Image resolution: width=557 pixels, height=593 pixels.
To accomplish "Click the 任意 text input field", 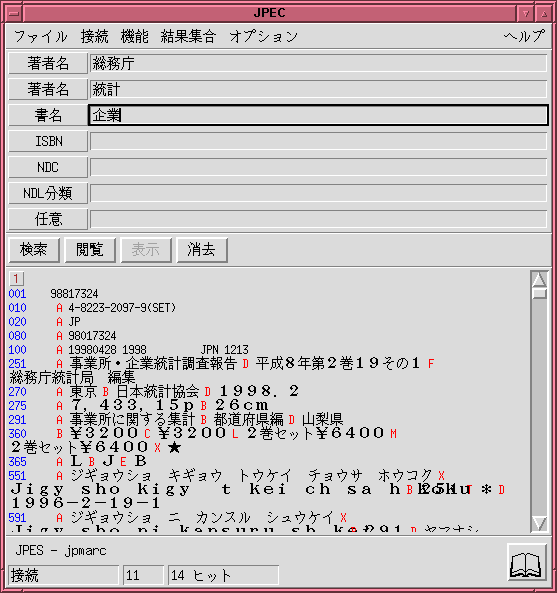I will click(318, 219).
